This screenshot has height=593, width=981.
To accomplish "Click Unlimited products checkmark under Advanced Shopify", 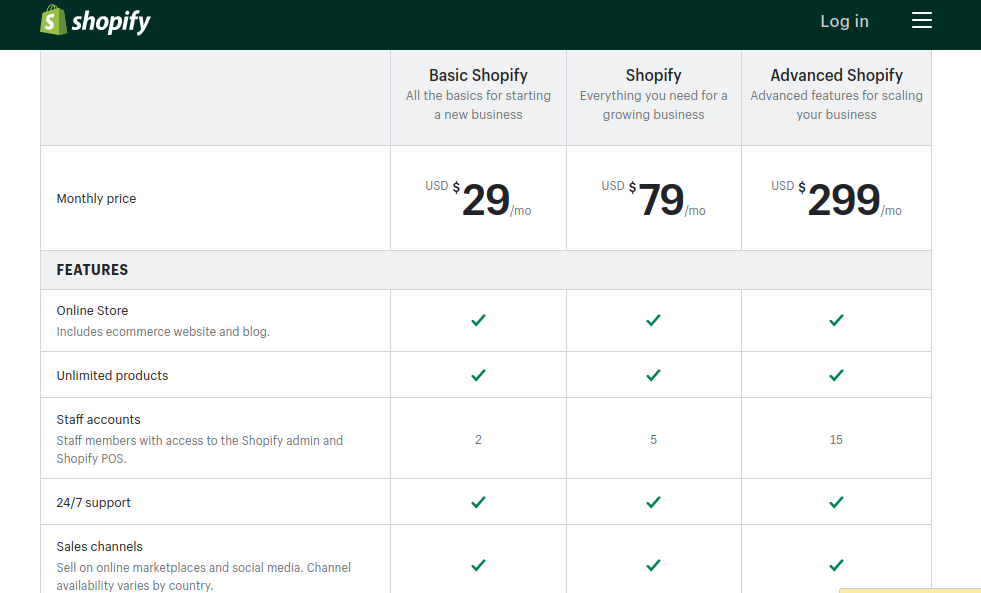I will (x=836, y=375).
